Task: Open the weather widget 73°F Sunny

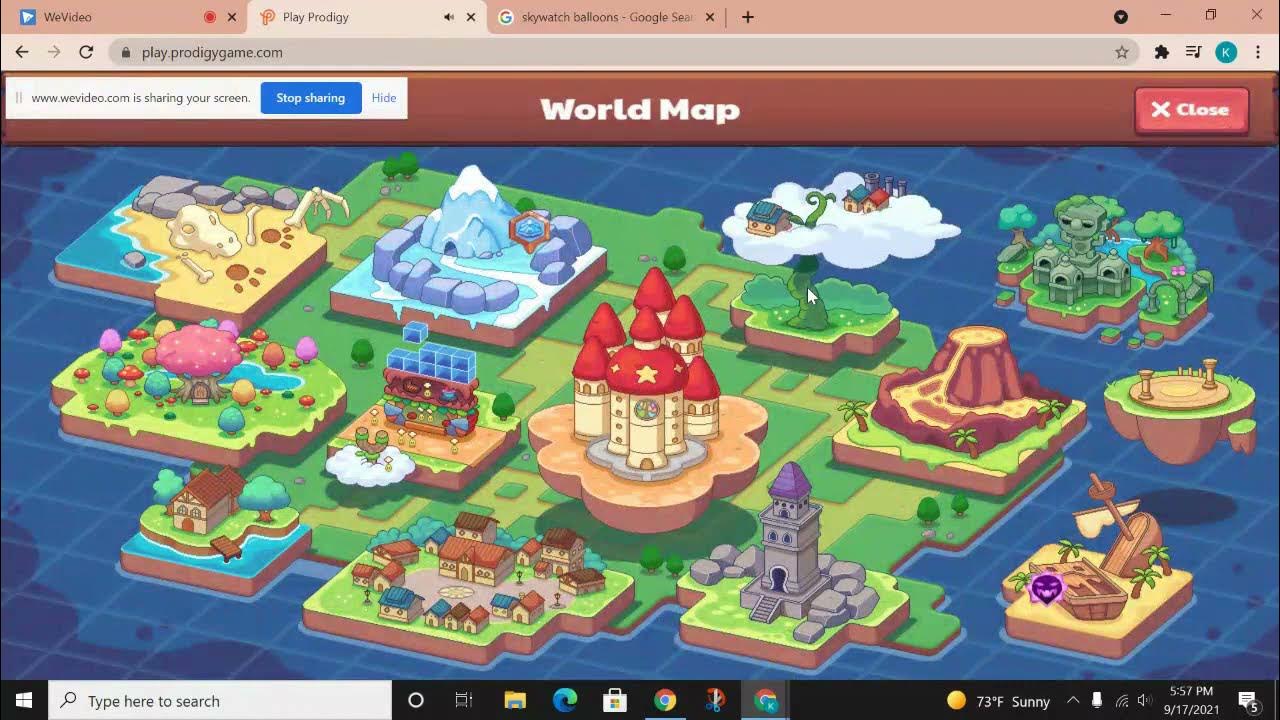Action: coord(998,700)
